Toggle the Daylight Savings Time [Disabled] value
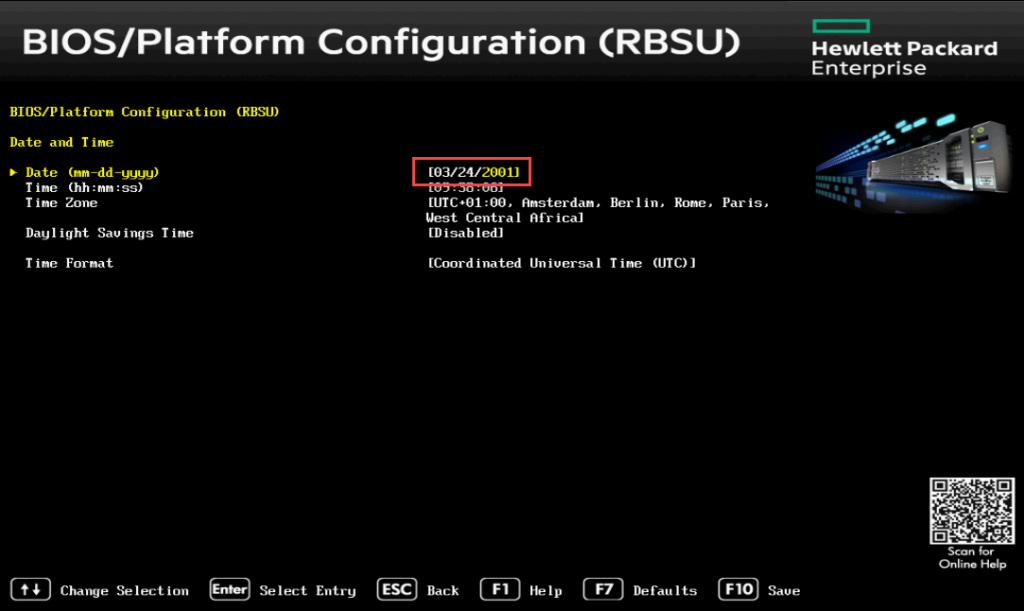Screen dimensions: 1024x611 (x=465, y=233)
